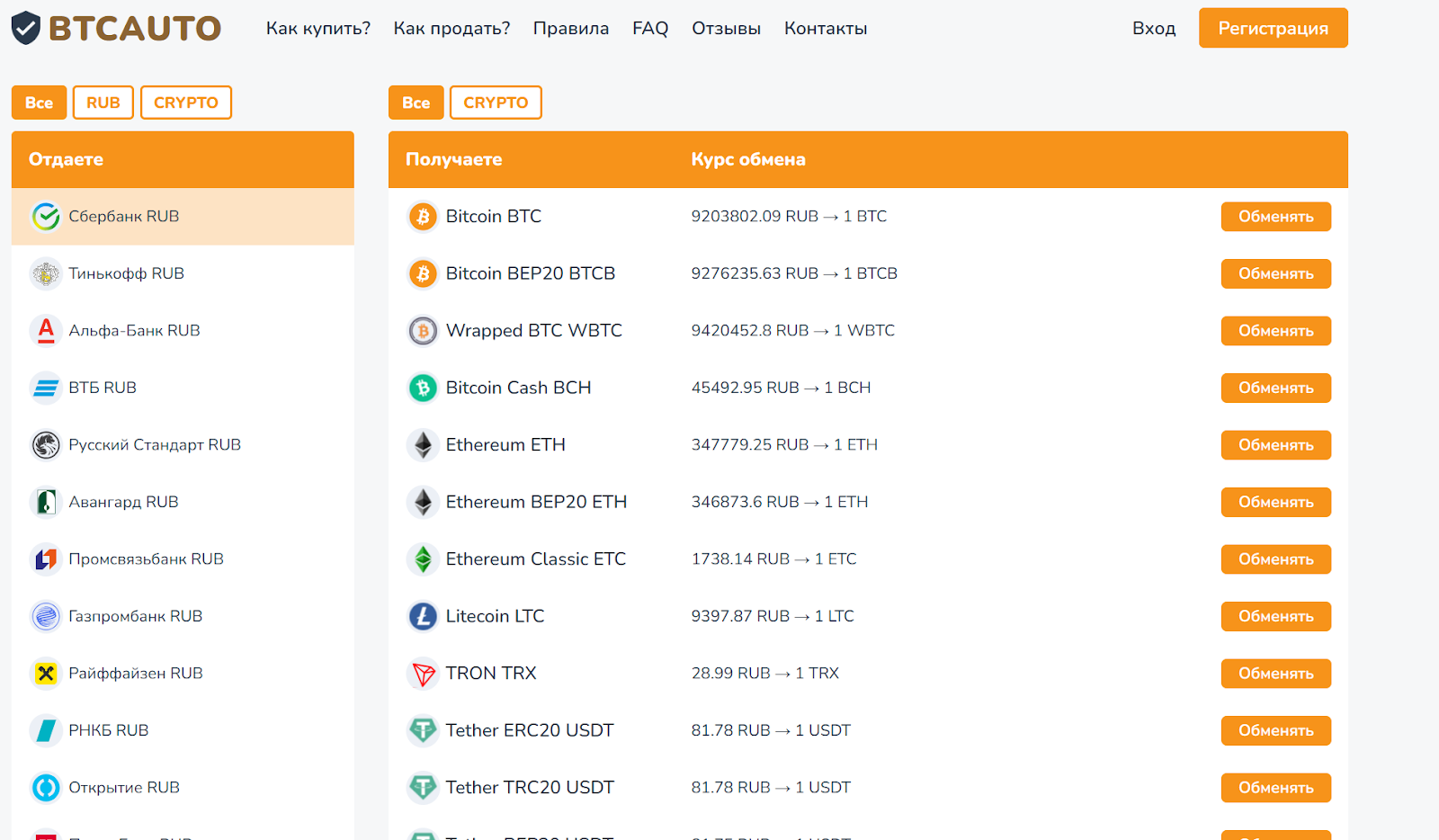This screenshot has height=840, width=1439.
Task: Click the VTB blue stripes icon
Action: [x=46, y=388]
